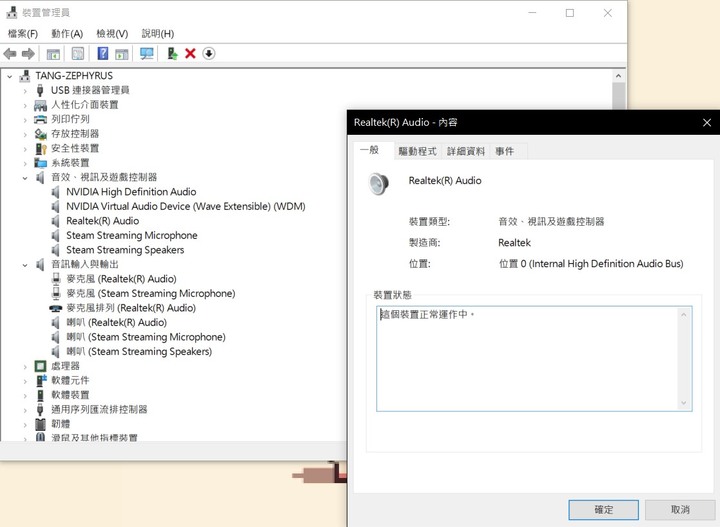The image size is (720, 527).
Task: Switch to the 事件 tab
Action: click(504, 151)
